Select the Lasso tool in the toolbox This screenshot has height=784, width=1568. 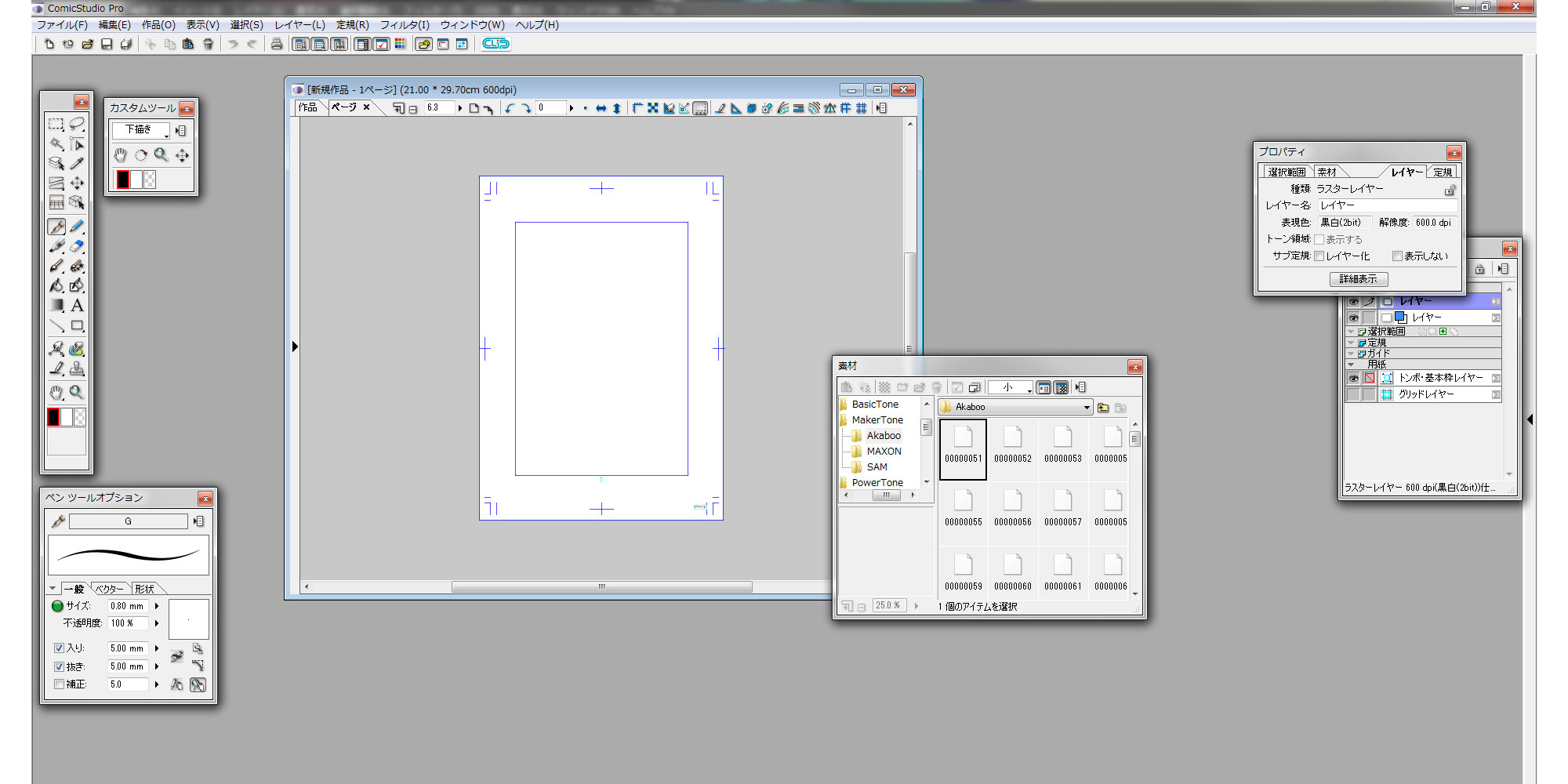point(77,124)
